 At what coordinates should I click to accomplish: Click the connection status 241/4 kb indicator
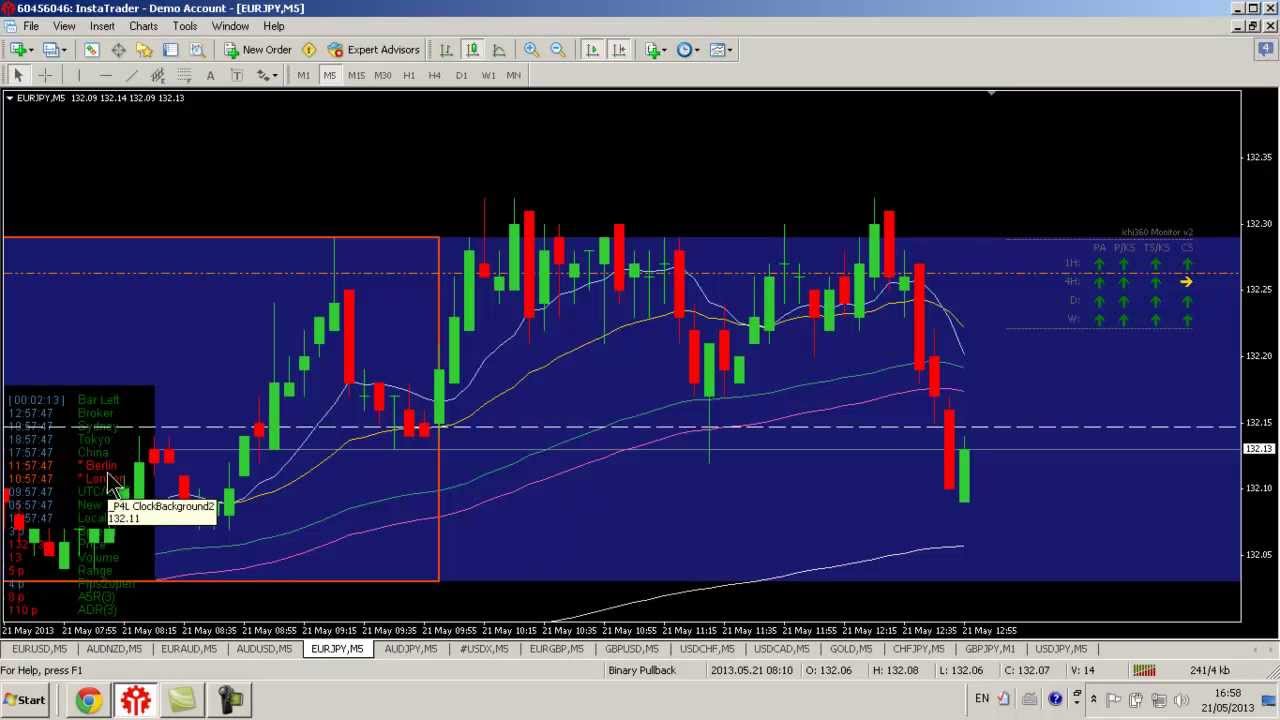[1210, 670]
